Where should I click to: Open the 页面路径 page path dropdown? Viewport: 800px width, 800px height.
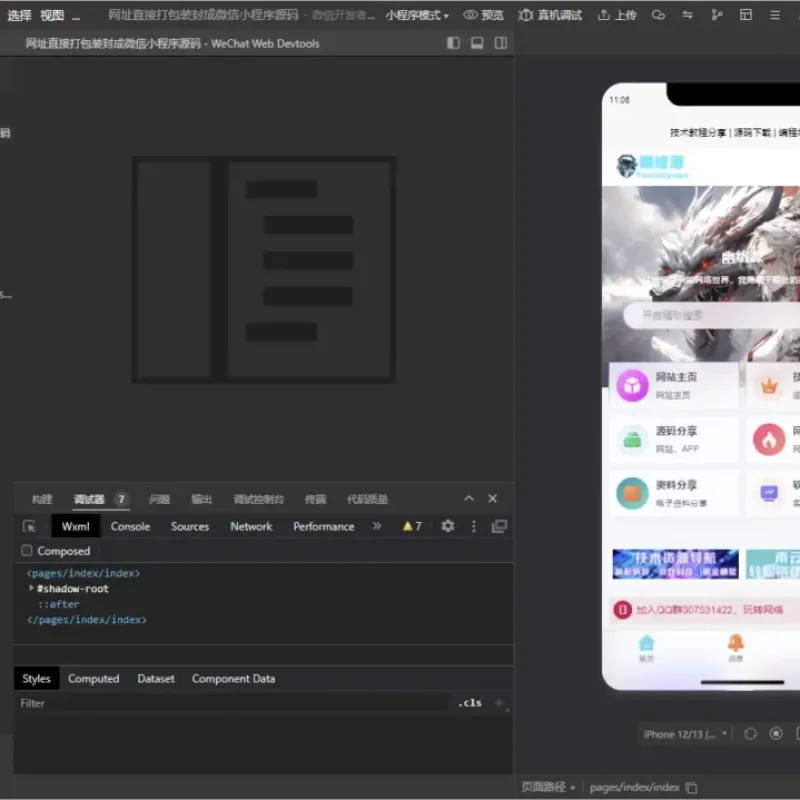[x=548, y=787]
